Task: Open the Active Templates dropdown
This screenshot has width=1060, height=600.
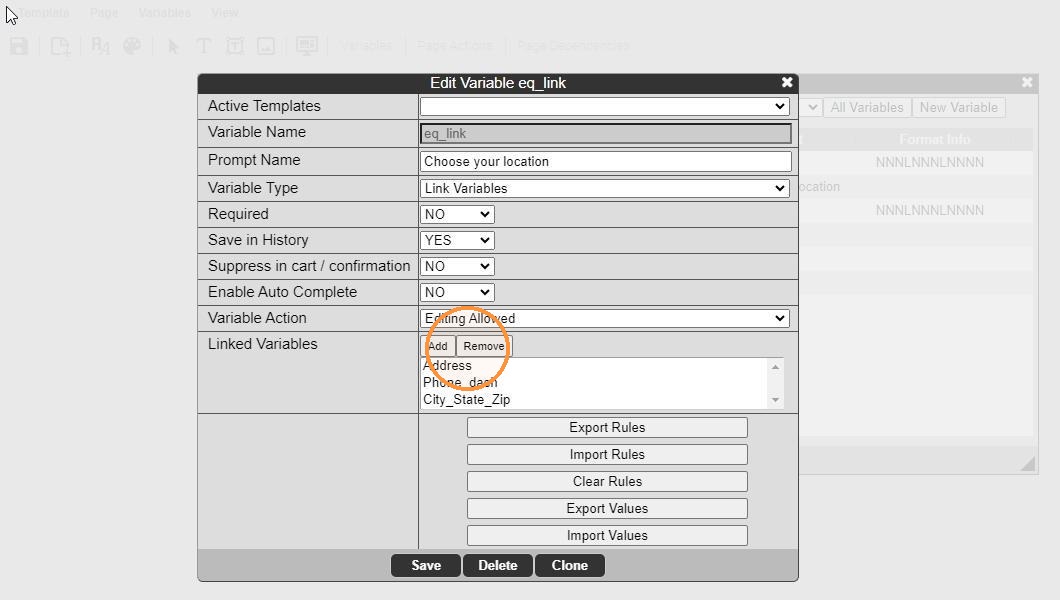Action: 604,106
